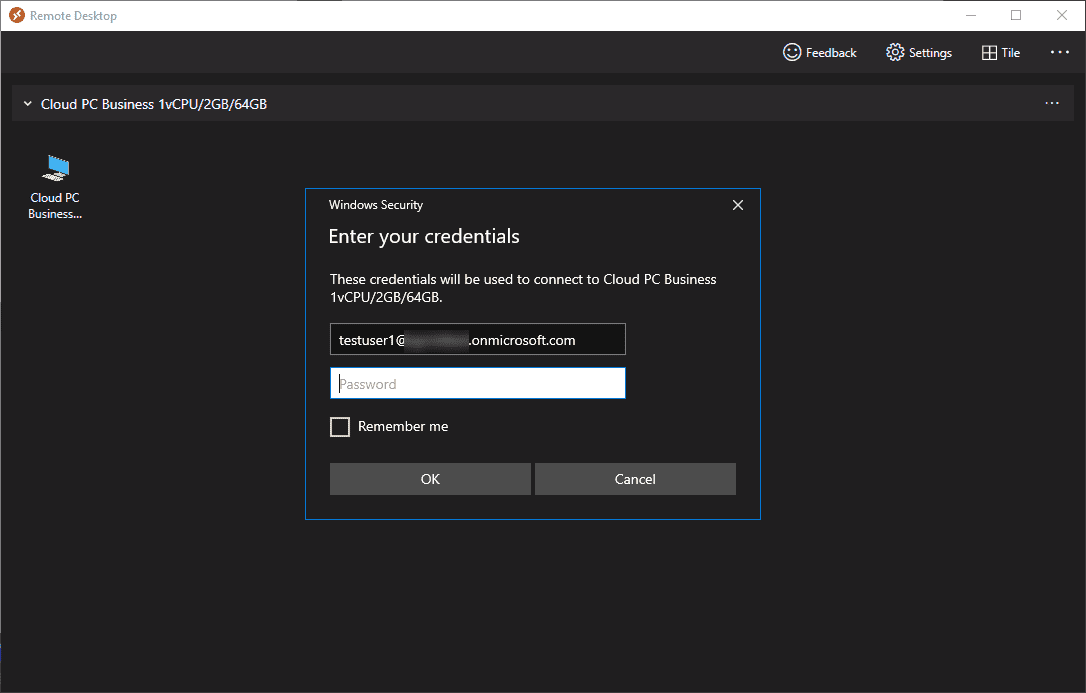Viewport: 1086px width, 693px height.
Task: Click the X on the Windows Security dialog
Action: pyautogui.click(x=738, y=205)
